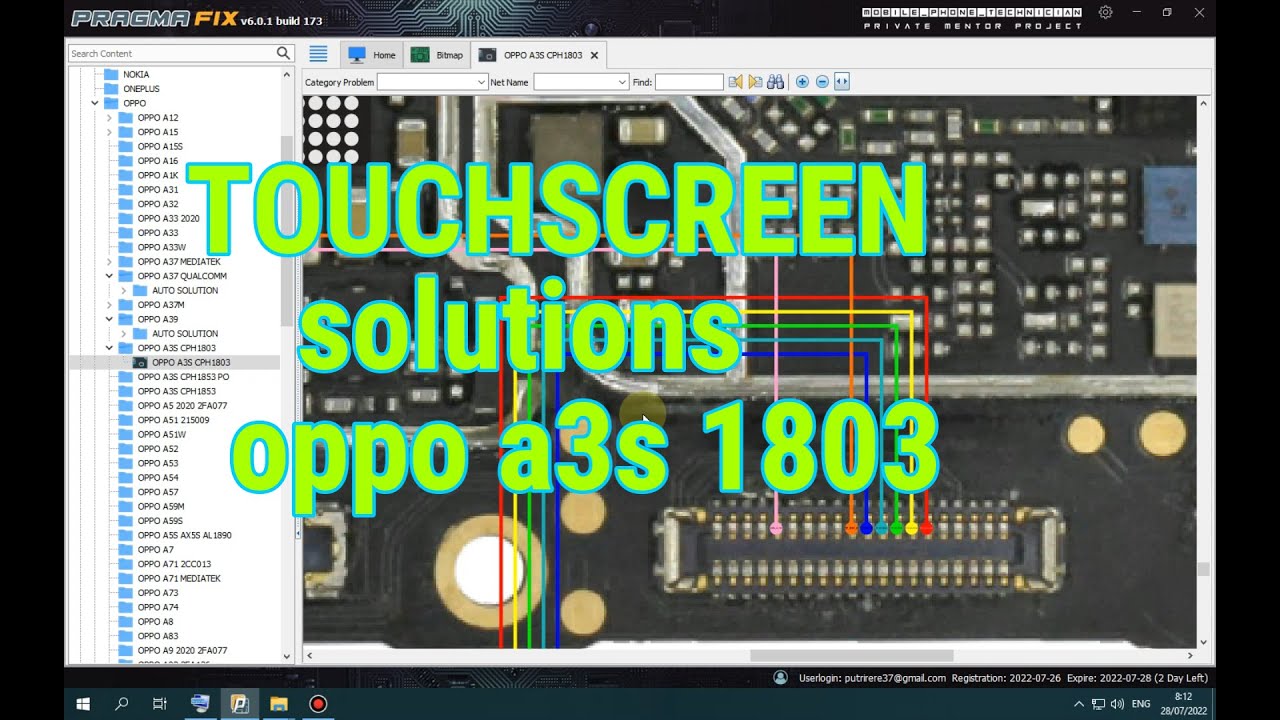Open the Pragma Fix taskbar icon
Image resolution: width=1280 pixels, height=720 pixels.
[239, 704]
